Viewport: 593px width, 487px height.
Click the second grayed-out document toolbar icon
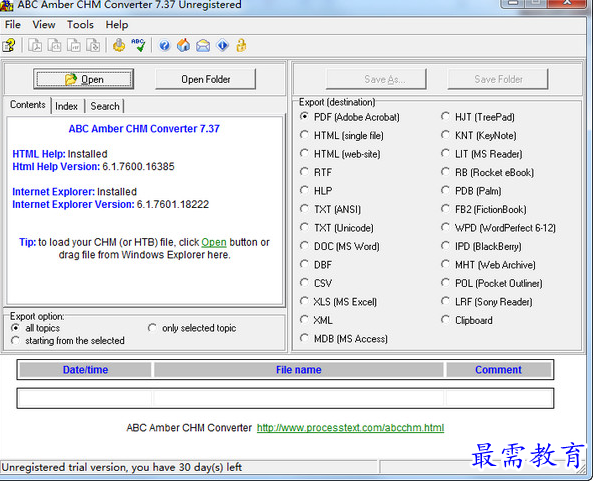pyautogui.click(x=54, y=45)
